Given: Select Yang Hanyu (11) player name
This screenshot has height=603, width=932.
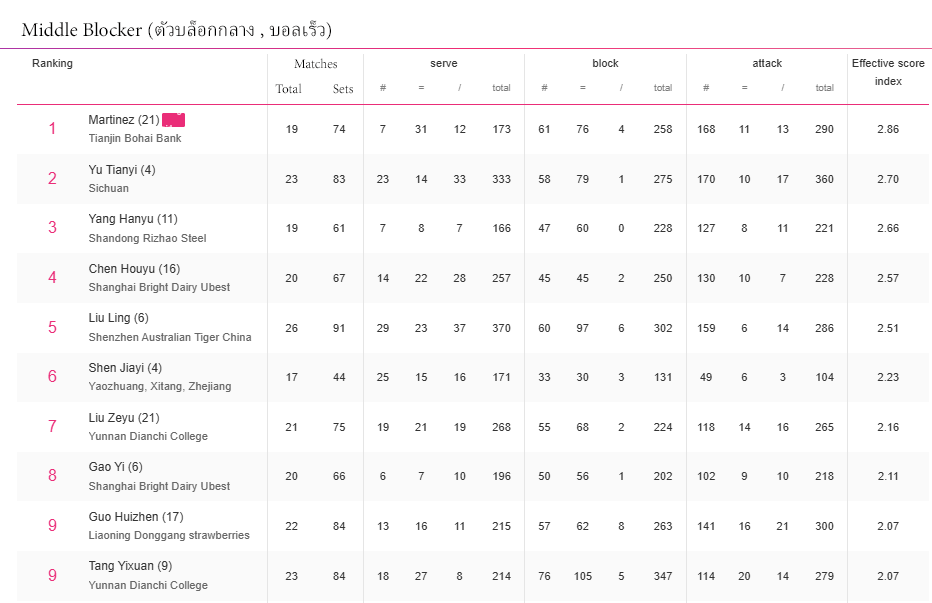Looking at the screenshot, I should pyautogui.click(x=132, y=219).
